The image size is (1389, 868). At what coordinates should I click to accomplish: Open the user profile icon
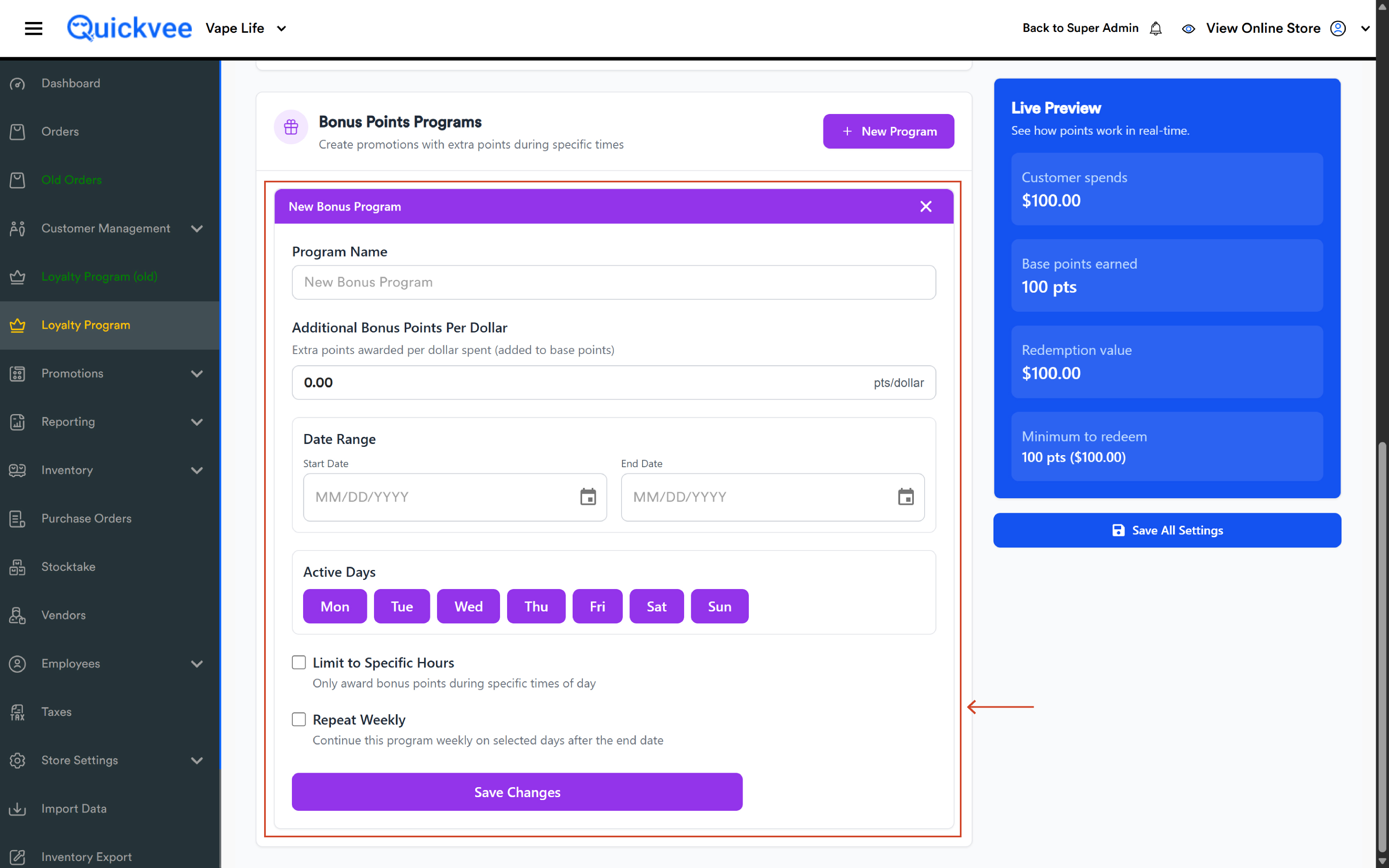[x=1338, y=28]
